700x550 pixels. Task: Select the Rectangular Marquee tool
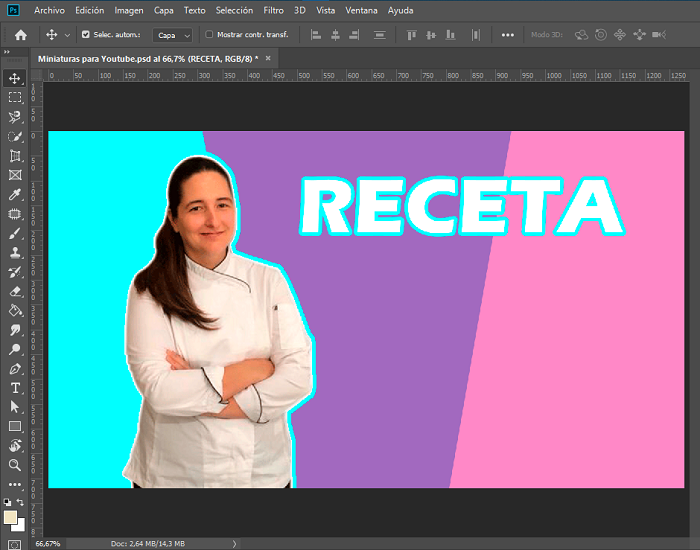point(15,97)
